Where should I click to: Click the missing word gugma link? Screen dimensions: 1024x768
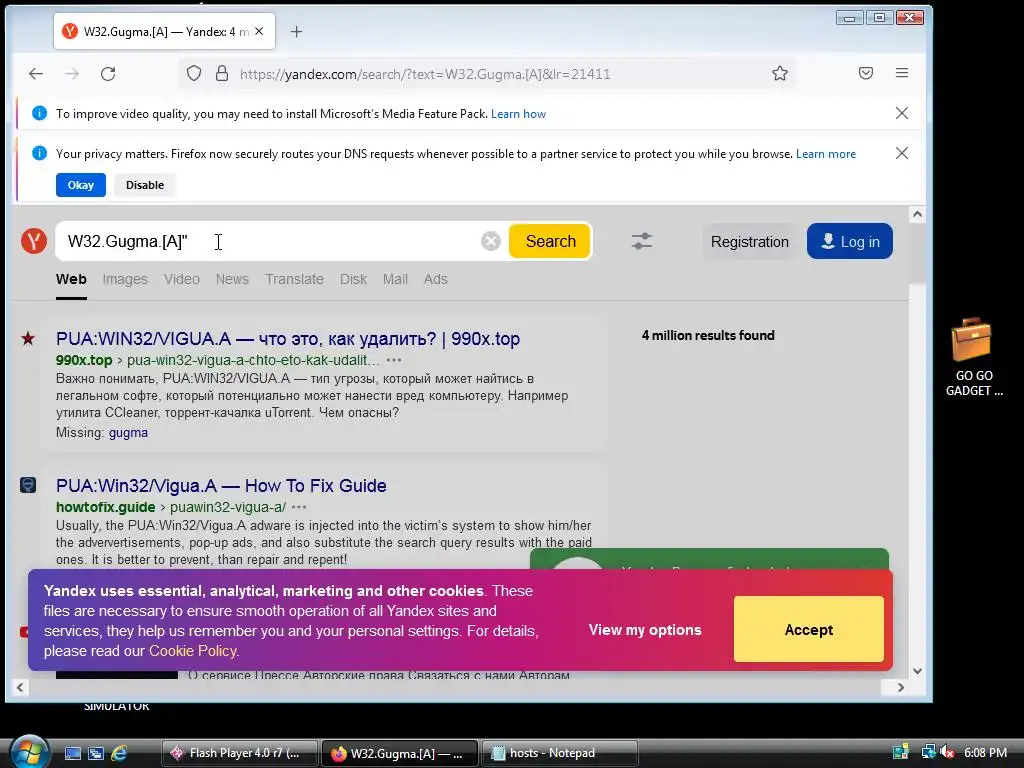pos(128,432)
